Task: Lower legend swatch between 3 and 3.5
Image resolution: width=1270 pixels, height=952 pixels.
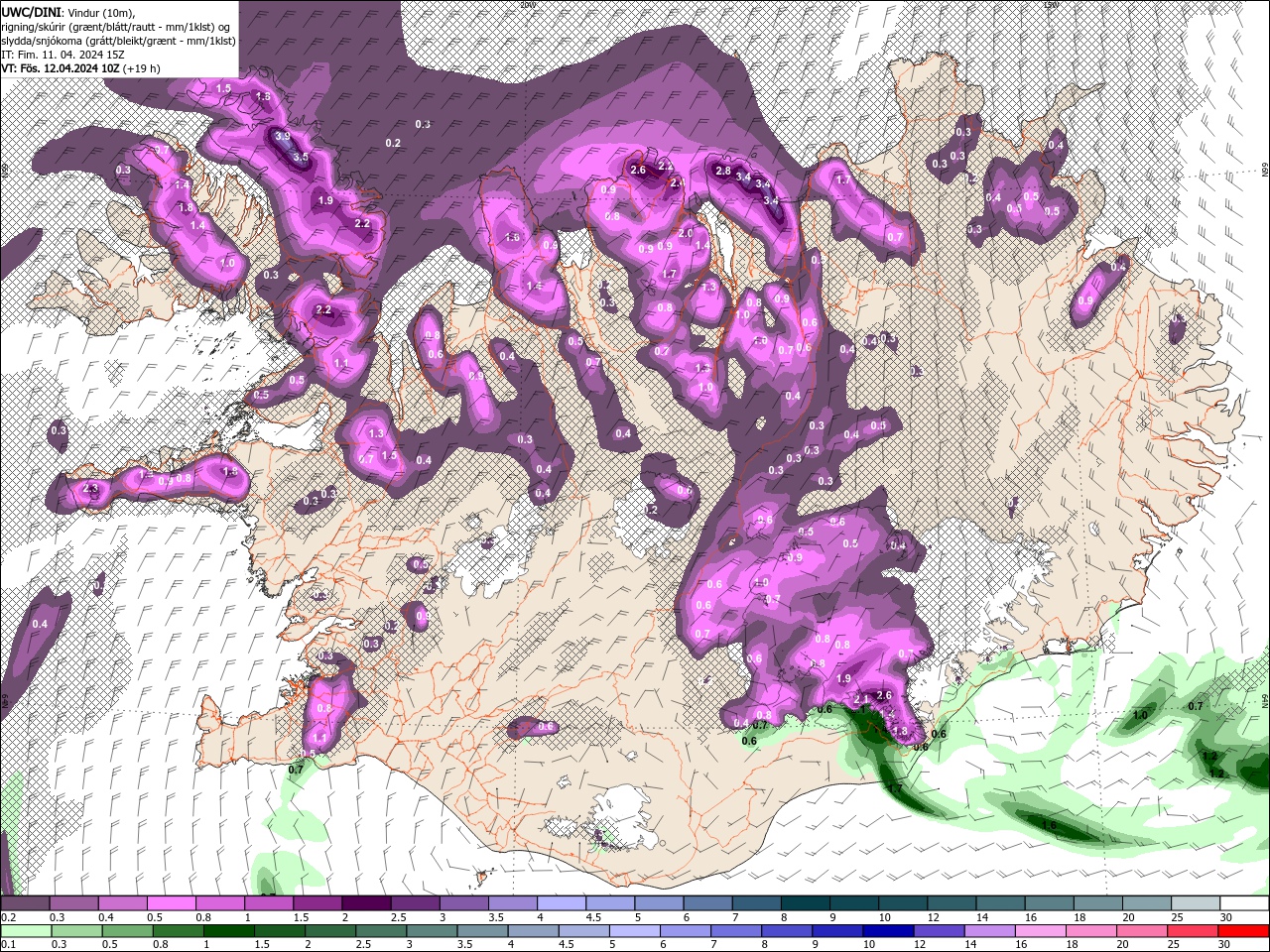Action: click(x=433, y=930)
